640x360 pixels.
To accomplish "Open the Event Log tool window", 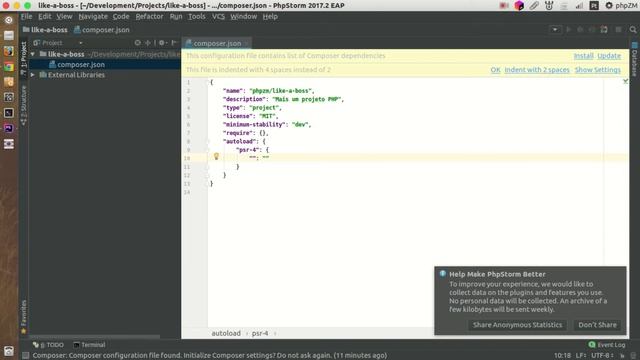I will tap(607, 345).
